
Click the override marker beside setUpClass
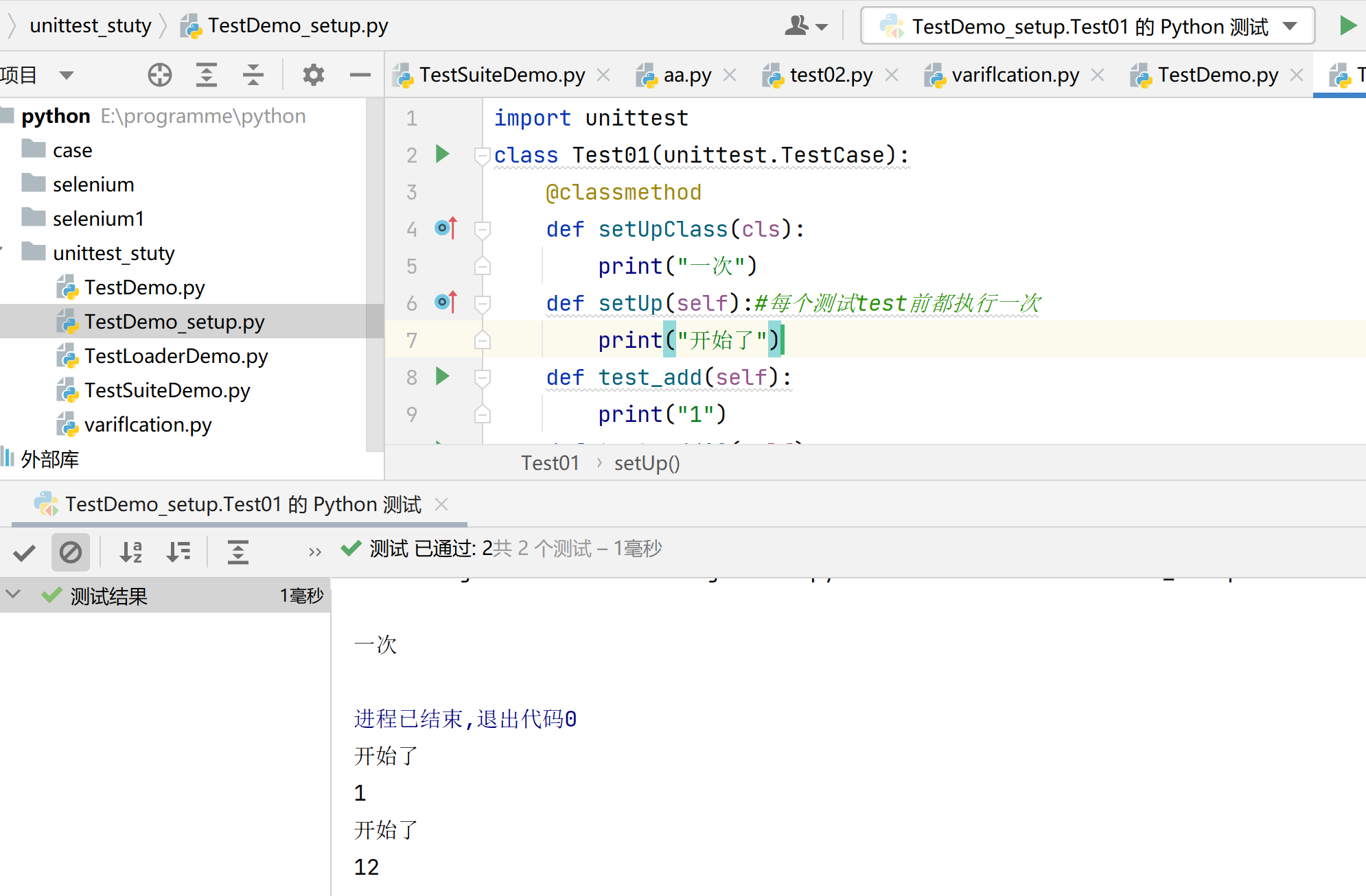point(445,228)
